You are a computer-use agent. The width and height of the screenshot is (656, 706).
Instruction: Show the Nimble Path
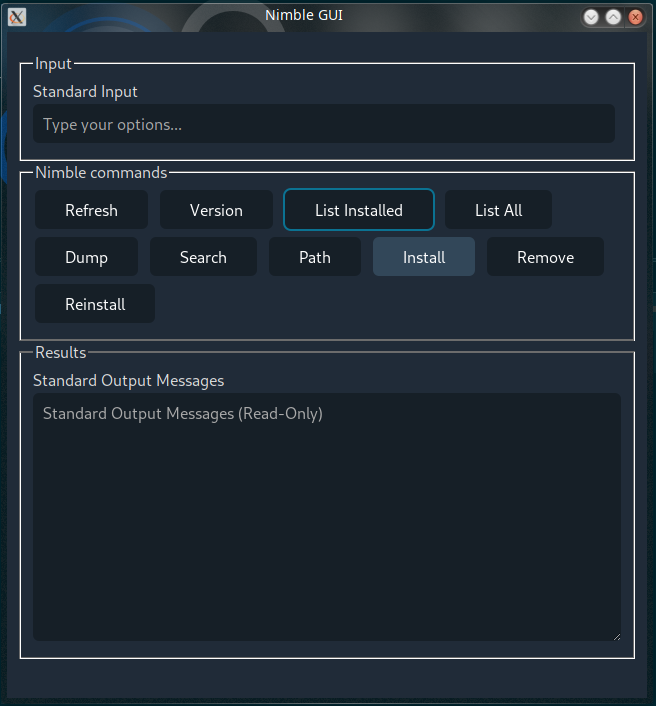coord(315,257)
